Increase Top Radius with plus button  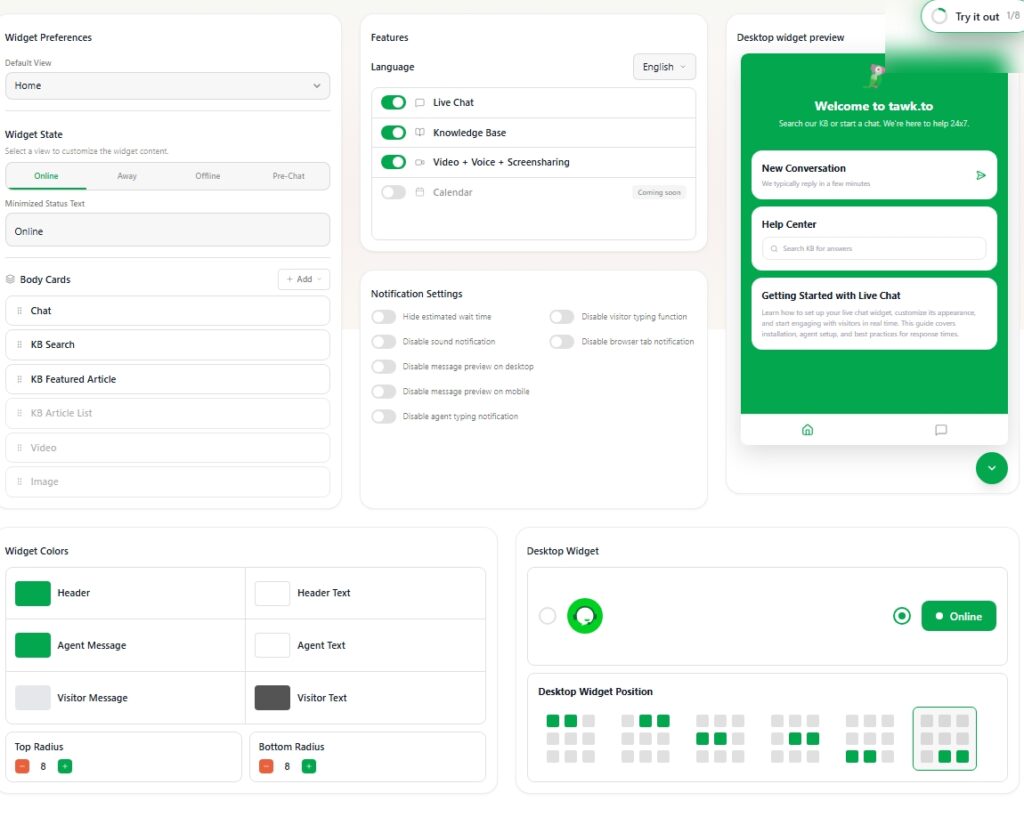pos(65,766)
